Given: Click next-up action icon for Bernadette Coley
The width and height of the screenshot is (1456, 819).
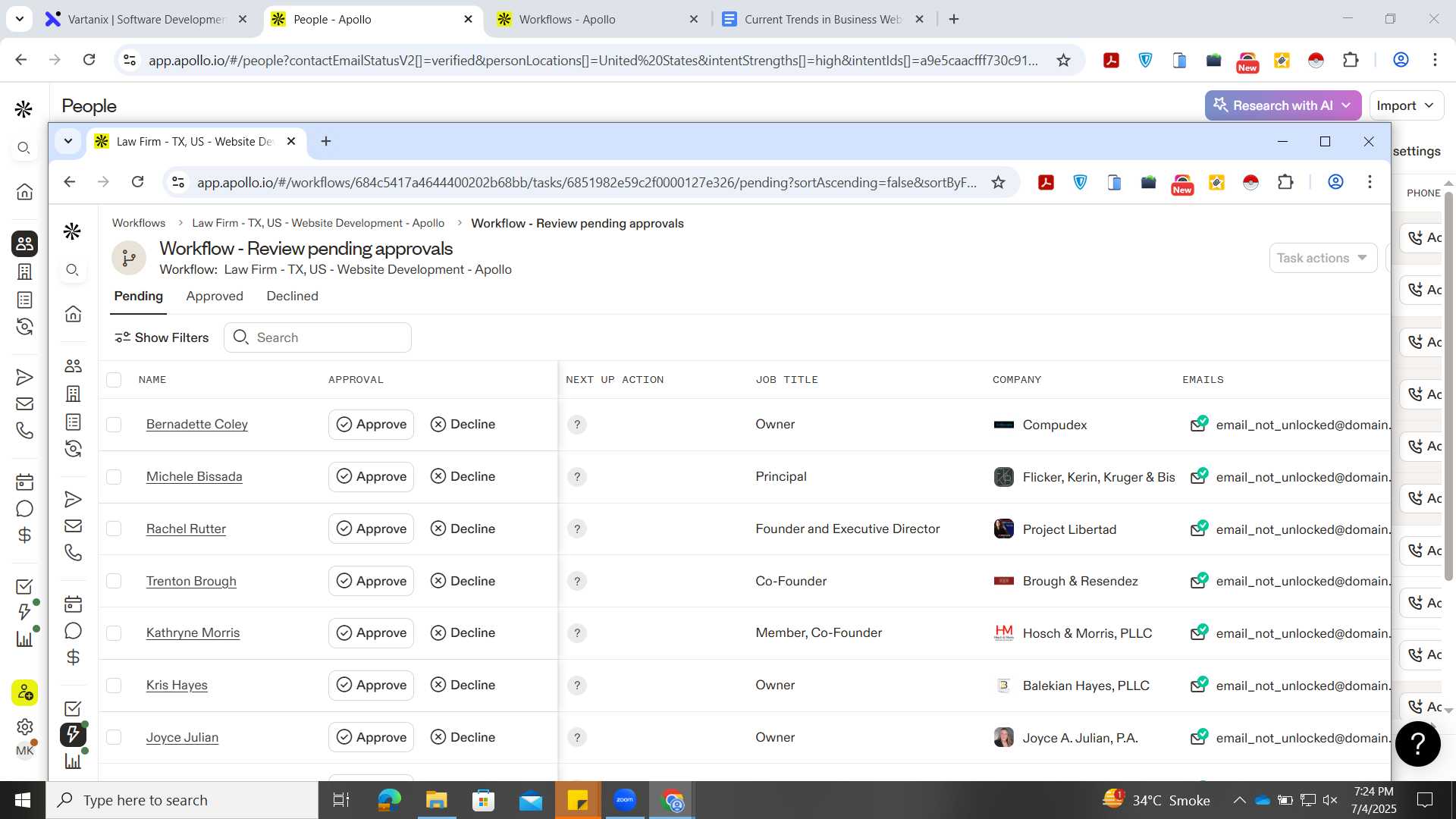Looking at the screenshot, I should coord(577,425).
